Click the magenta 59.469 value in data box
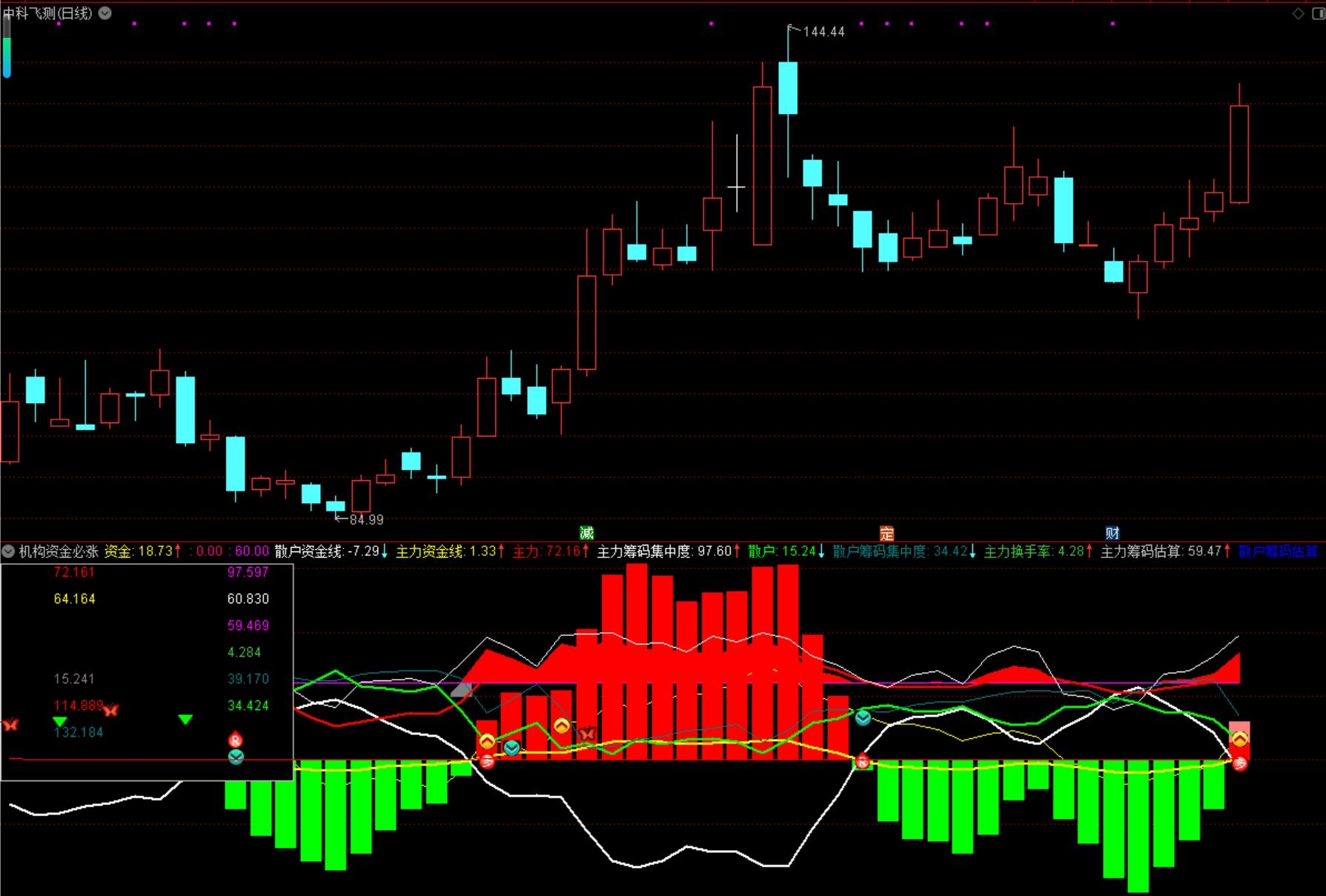The width and height of the screenshot is (1326, 896). 248,625
